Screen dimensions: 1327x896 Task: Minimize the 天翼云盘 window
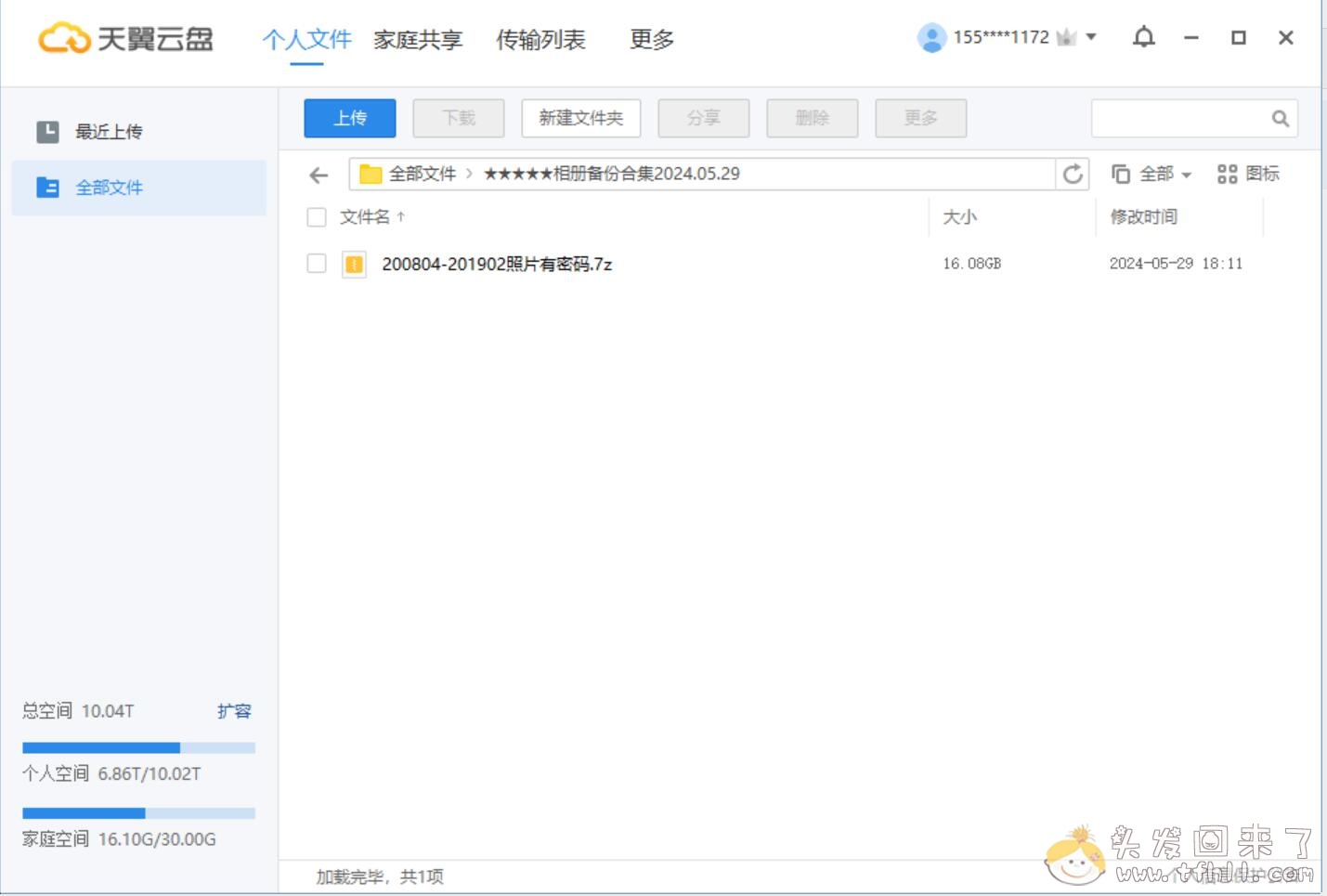[1191, 38]
